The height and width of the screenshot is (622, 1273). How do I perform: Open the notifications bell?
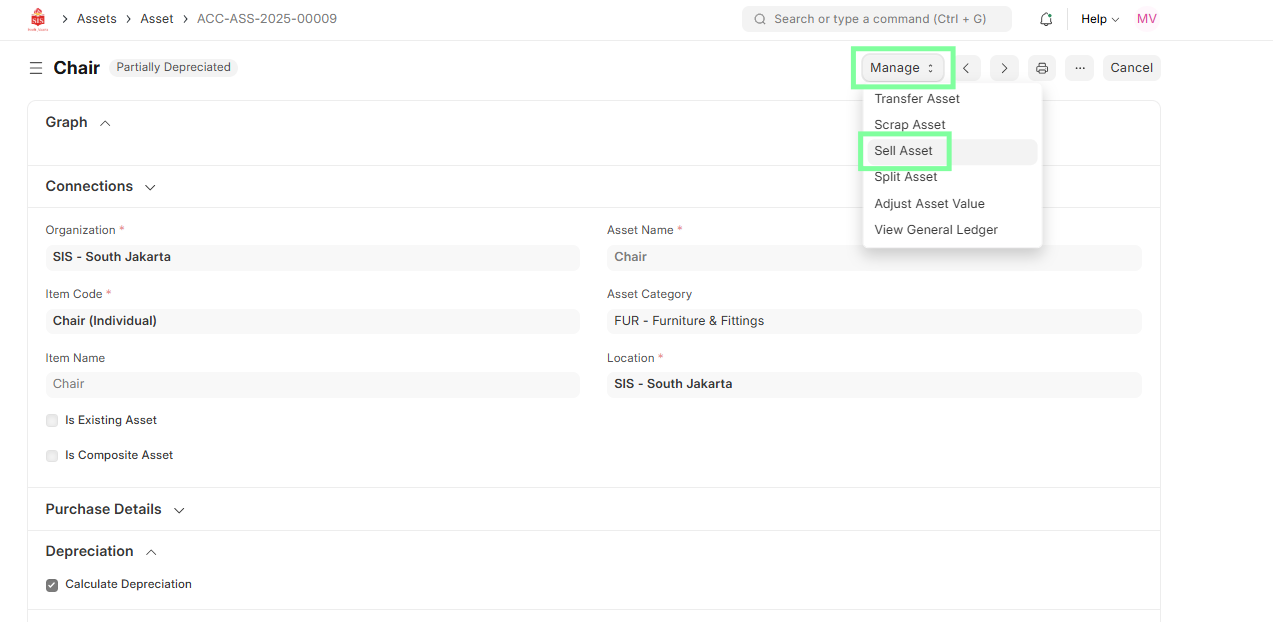point(1046,19)
